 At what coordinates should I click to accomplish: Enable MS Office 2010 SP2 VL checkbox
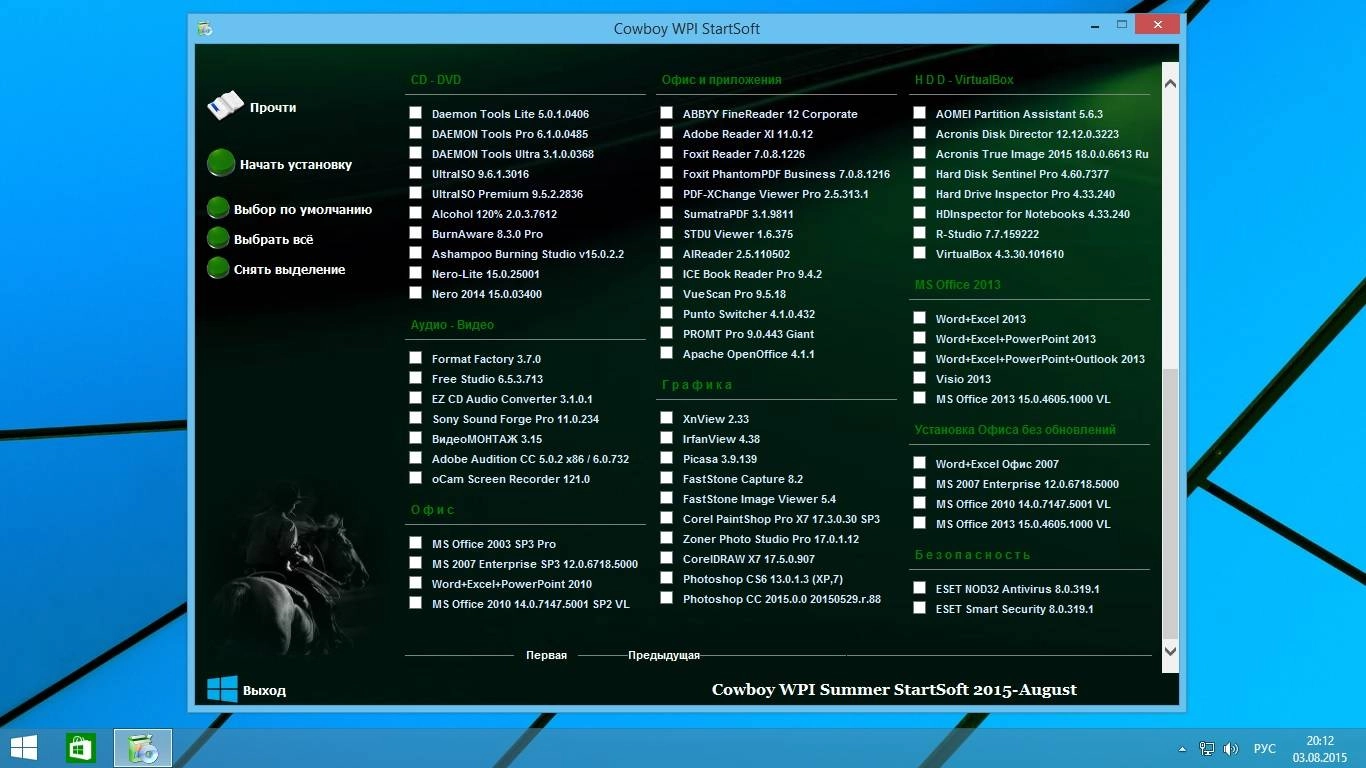click(x=415, y=603)
